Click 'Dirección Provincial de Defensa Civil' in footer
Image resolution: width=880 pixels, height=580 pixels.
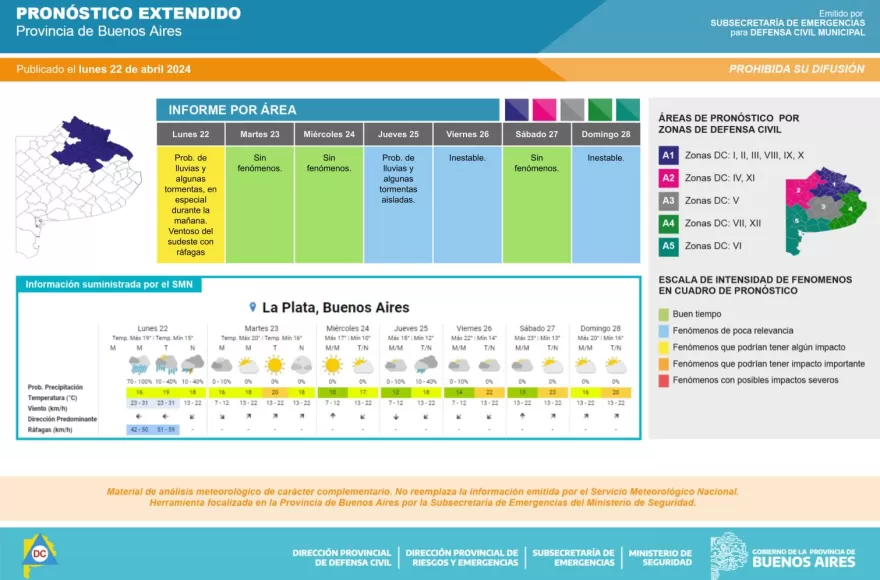click(342, 558)
